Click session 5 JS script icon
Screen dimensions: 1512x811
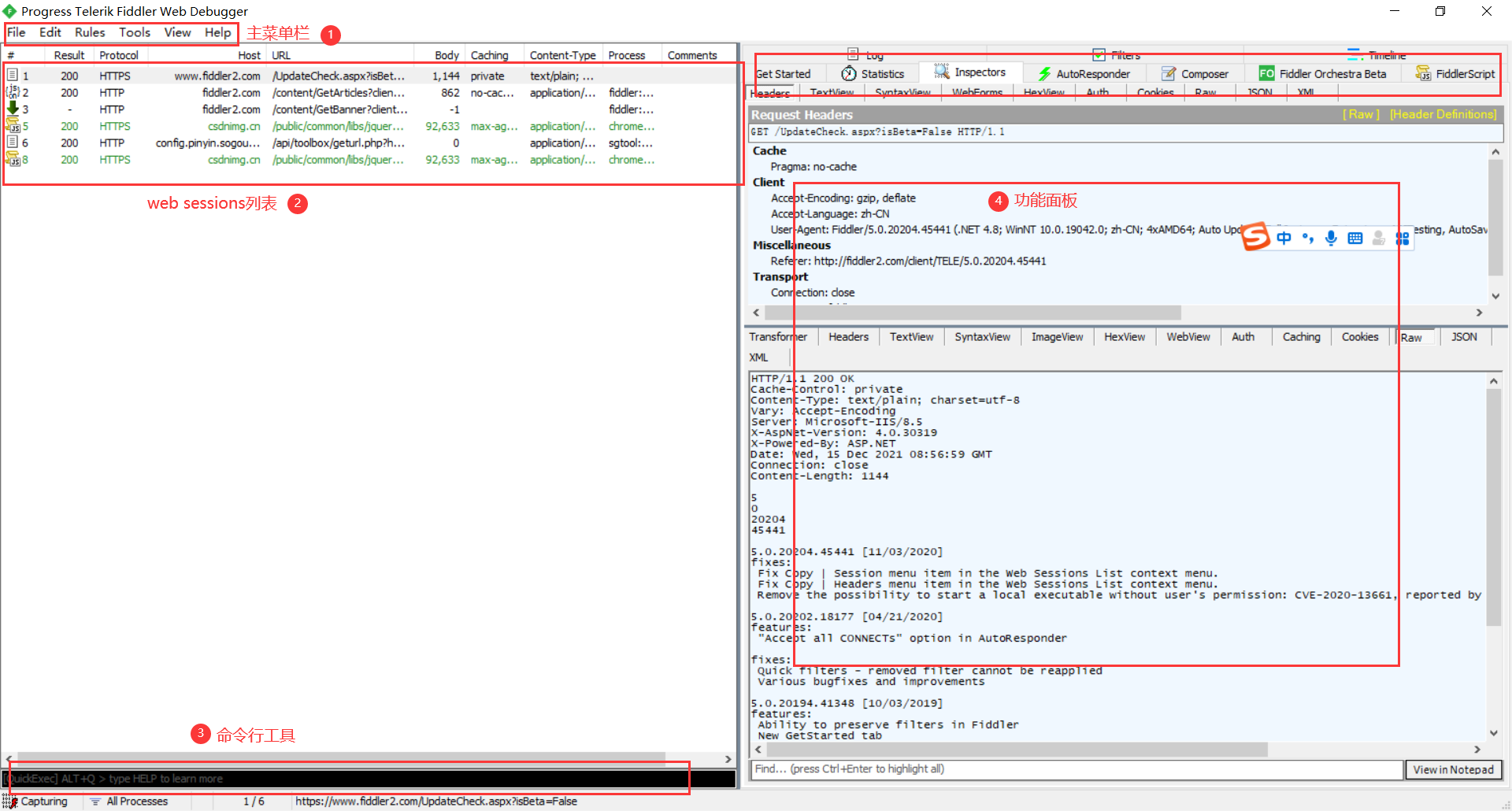click(x=13, y=125)
